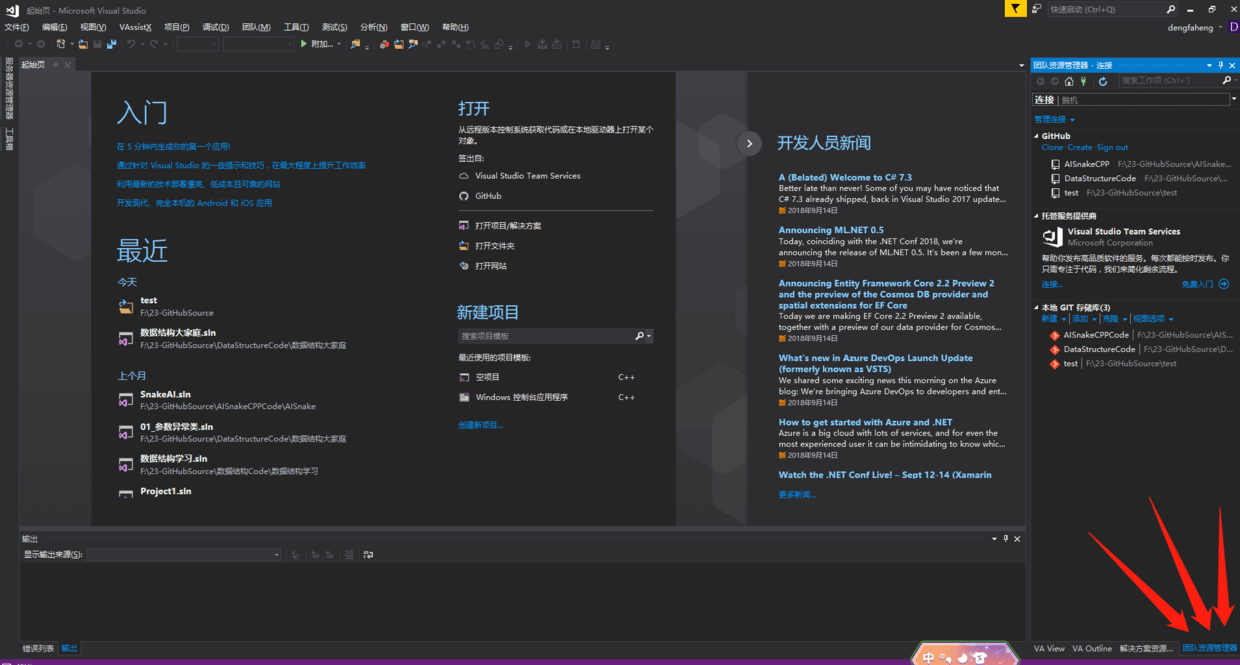The width and height of the screenshot is (1240, 665).
Task: Click the Chinese IME indicator in tray
Action: point(930,657)
